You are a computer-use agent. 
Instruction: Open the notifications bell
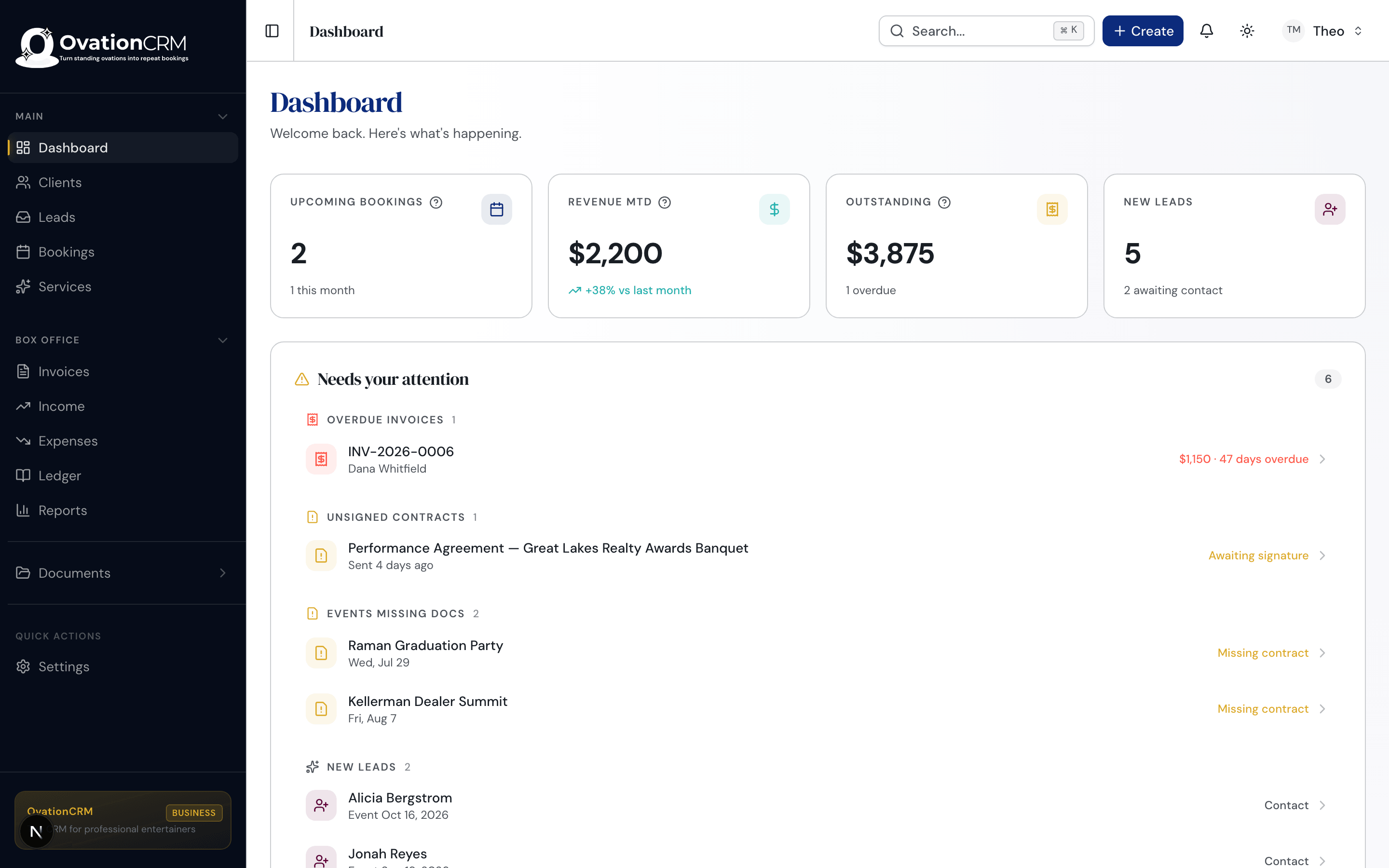click(1207, 31)
